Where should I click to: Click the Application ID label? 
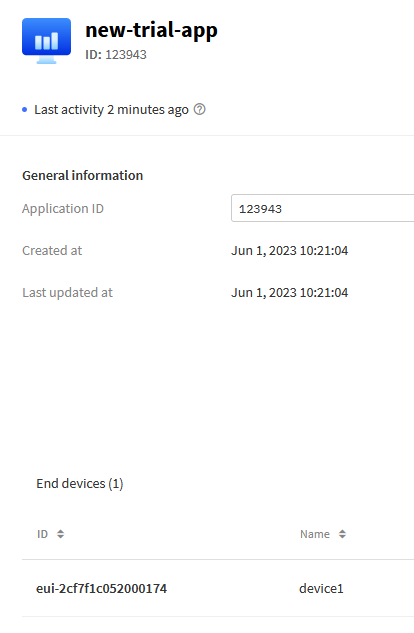click(x=63, y=208)
